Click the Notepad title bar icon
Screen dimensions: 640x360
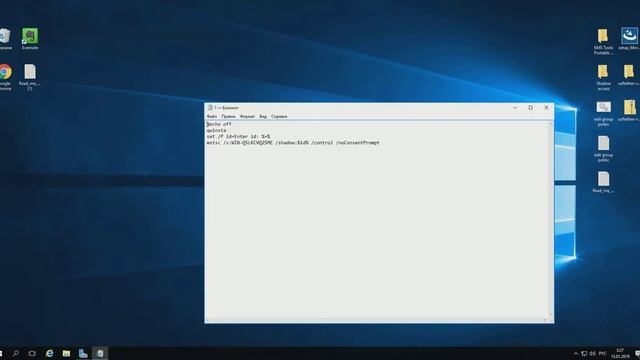click(x=210, y=108)
